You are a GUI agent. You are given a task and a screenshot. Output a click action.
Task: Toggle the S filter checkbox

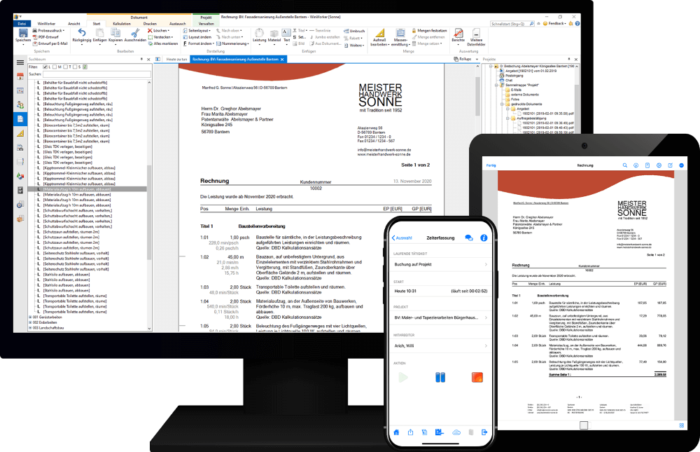point(75,67)
